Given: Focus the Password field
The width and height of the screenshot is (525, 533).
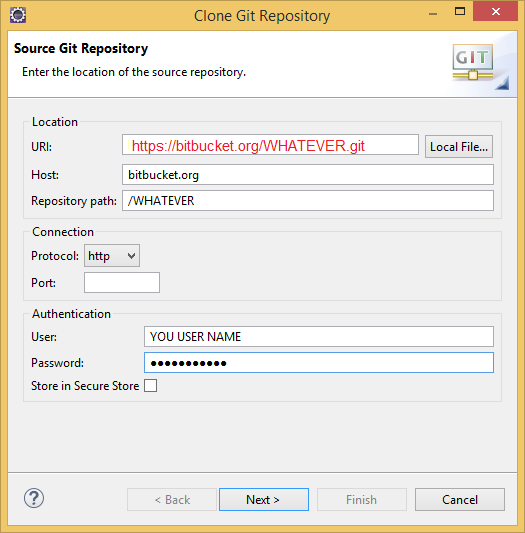Looking at the screenshot, I should point(319,363).
